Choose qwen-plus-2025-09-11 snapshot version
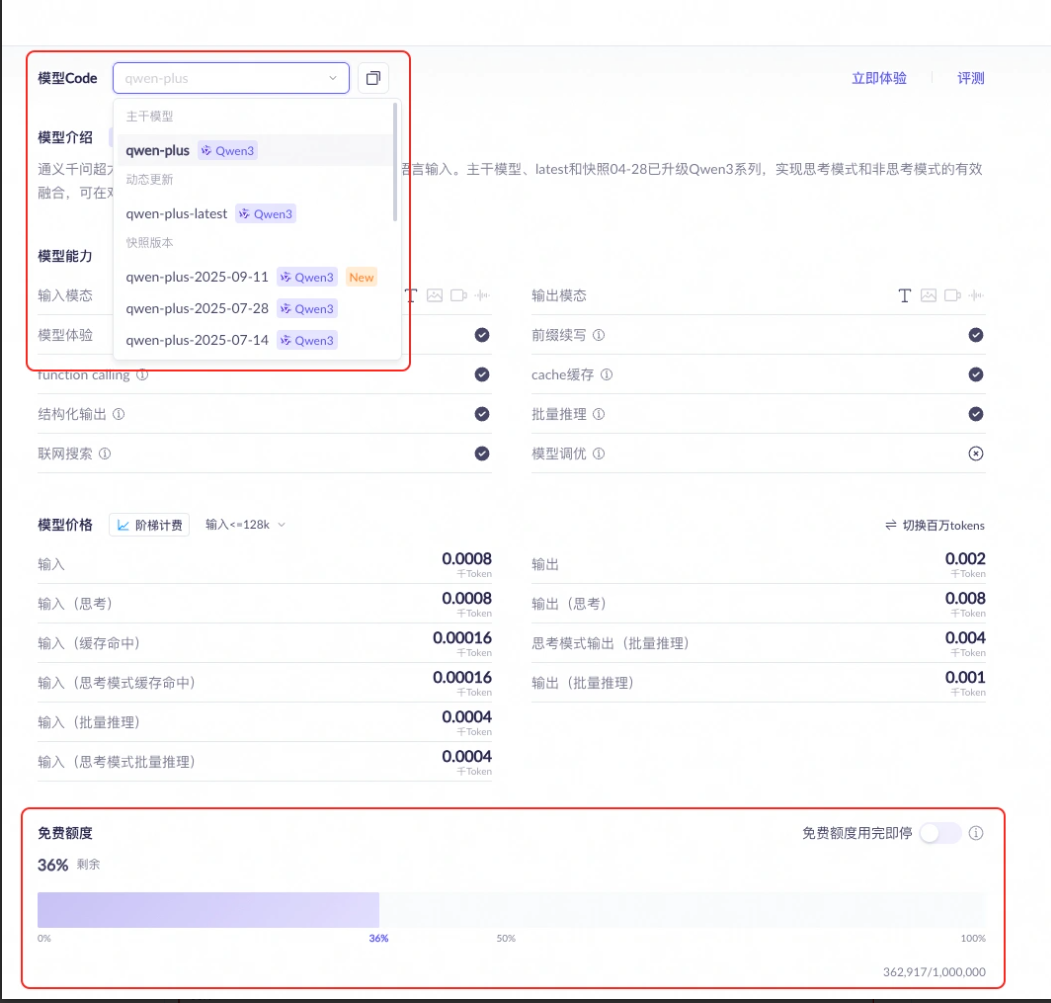Screen dimensions: 1051x1003 (x=255, y=277)
